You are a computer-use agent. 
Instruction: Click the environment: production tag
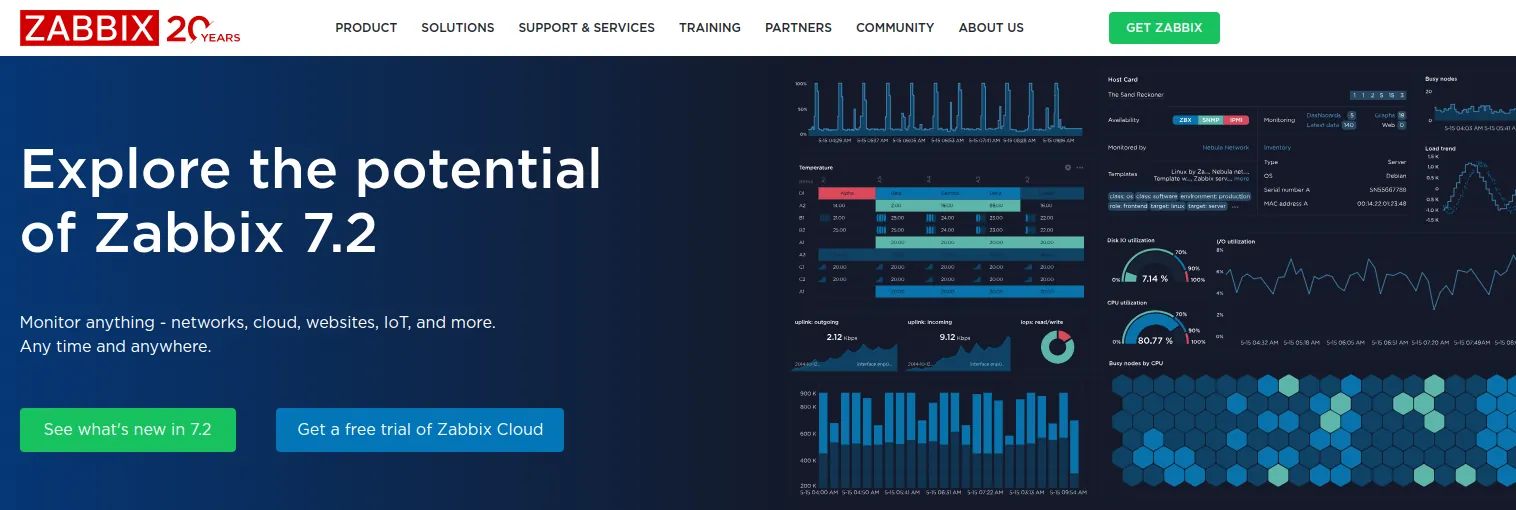pyautogui.click(x=1215, y=197)
